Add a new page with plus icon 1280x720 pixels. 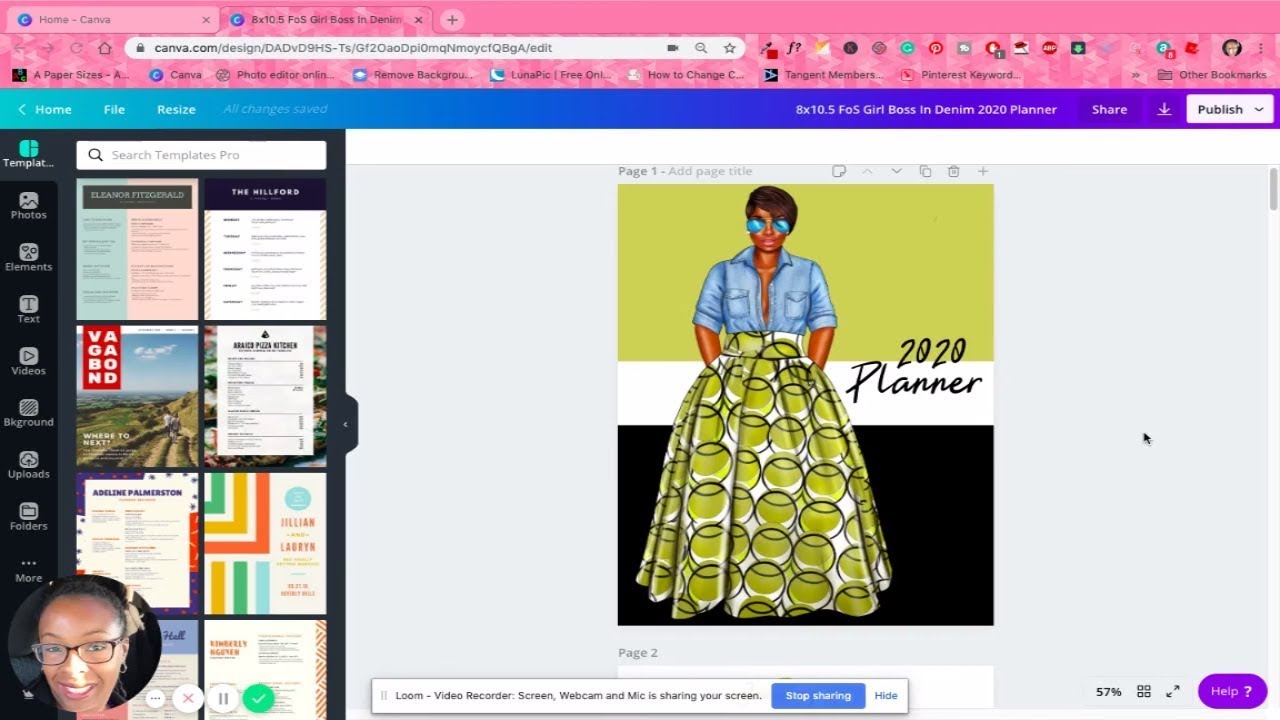click(983, 171)
